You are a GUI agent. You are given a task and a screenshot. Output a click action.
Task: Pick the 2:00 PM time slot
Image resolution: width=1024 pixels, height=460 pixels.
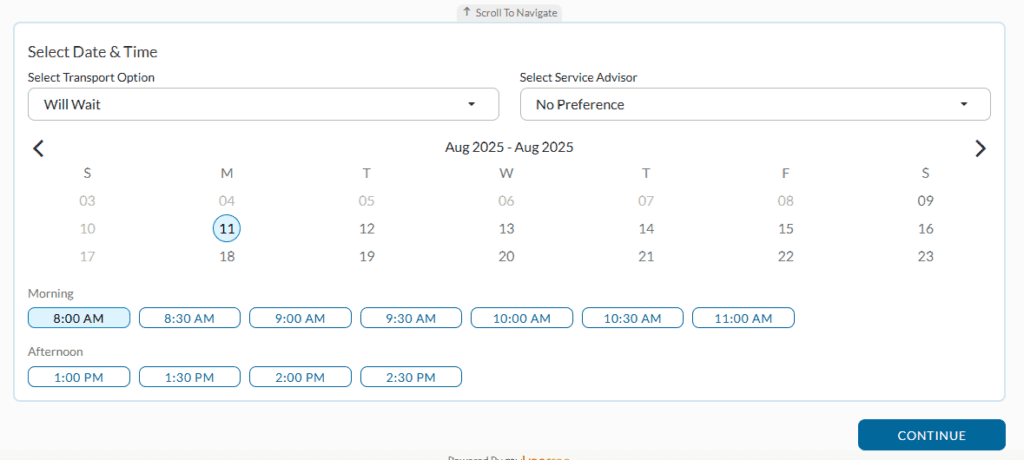coord(300,377)
